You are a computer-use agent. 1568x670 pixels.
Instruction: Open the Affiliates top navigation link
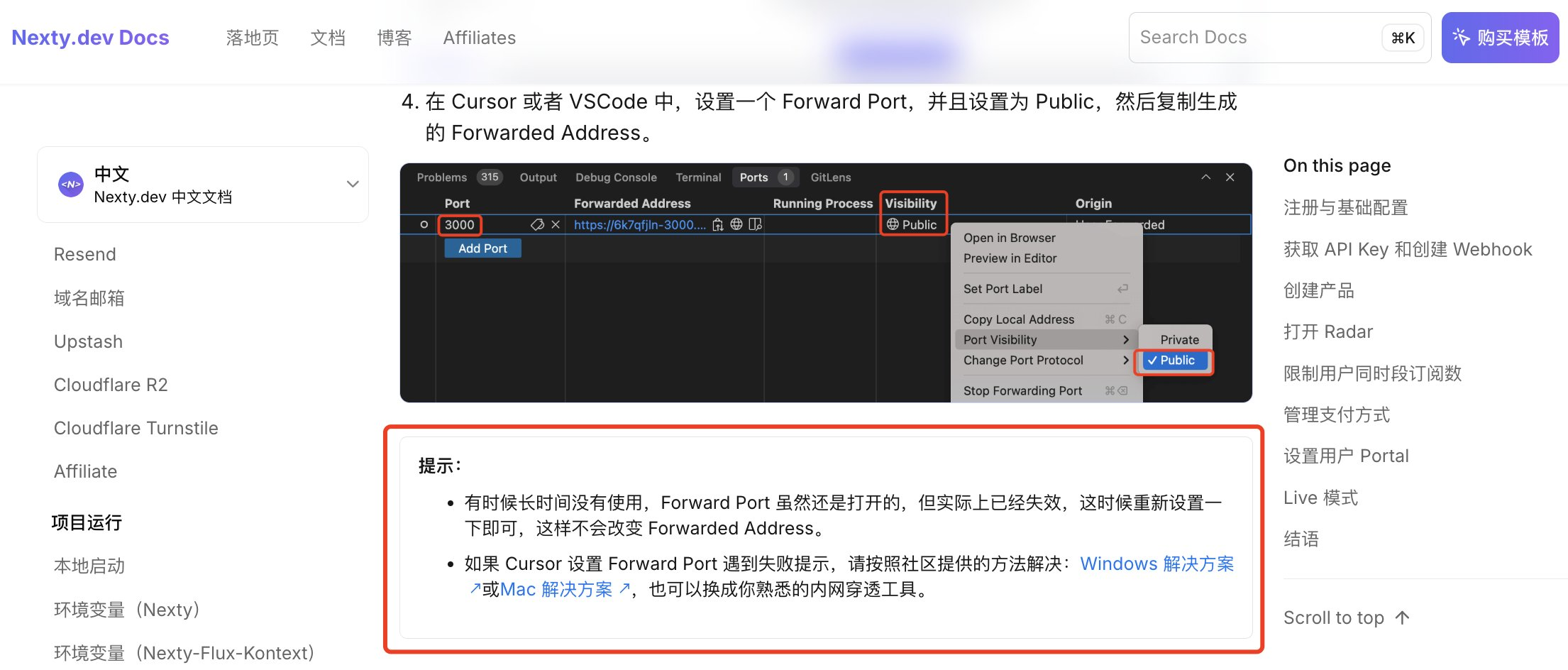479,38
